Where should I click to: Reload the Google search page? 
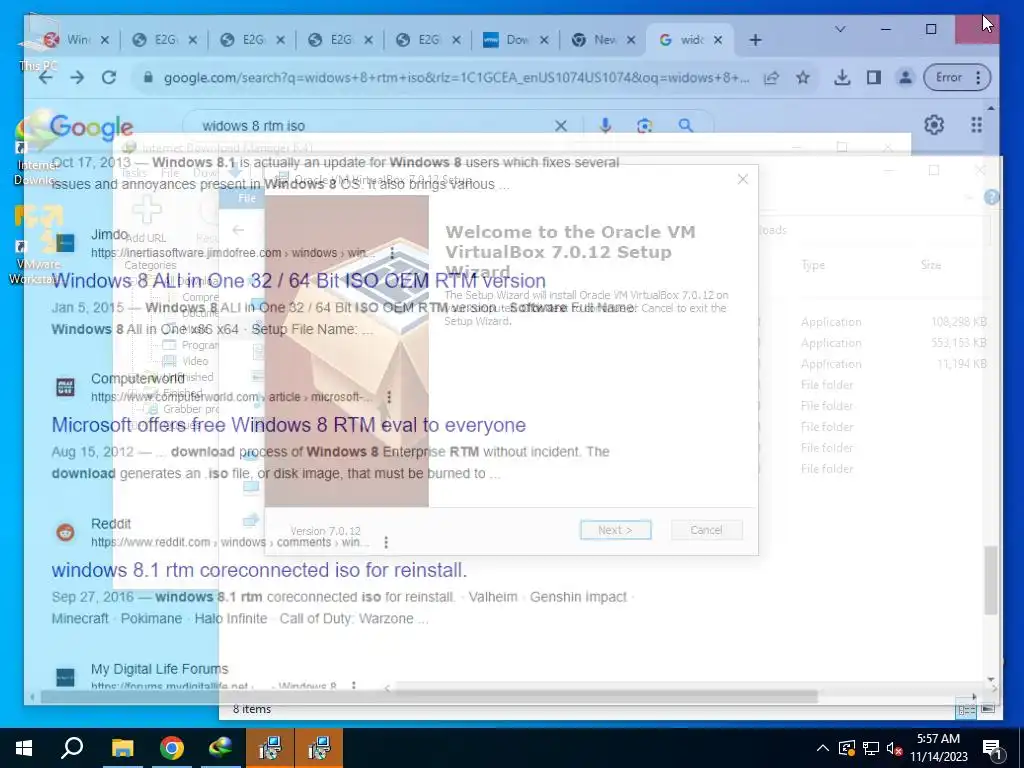point(109,78)
